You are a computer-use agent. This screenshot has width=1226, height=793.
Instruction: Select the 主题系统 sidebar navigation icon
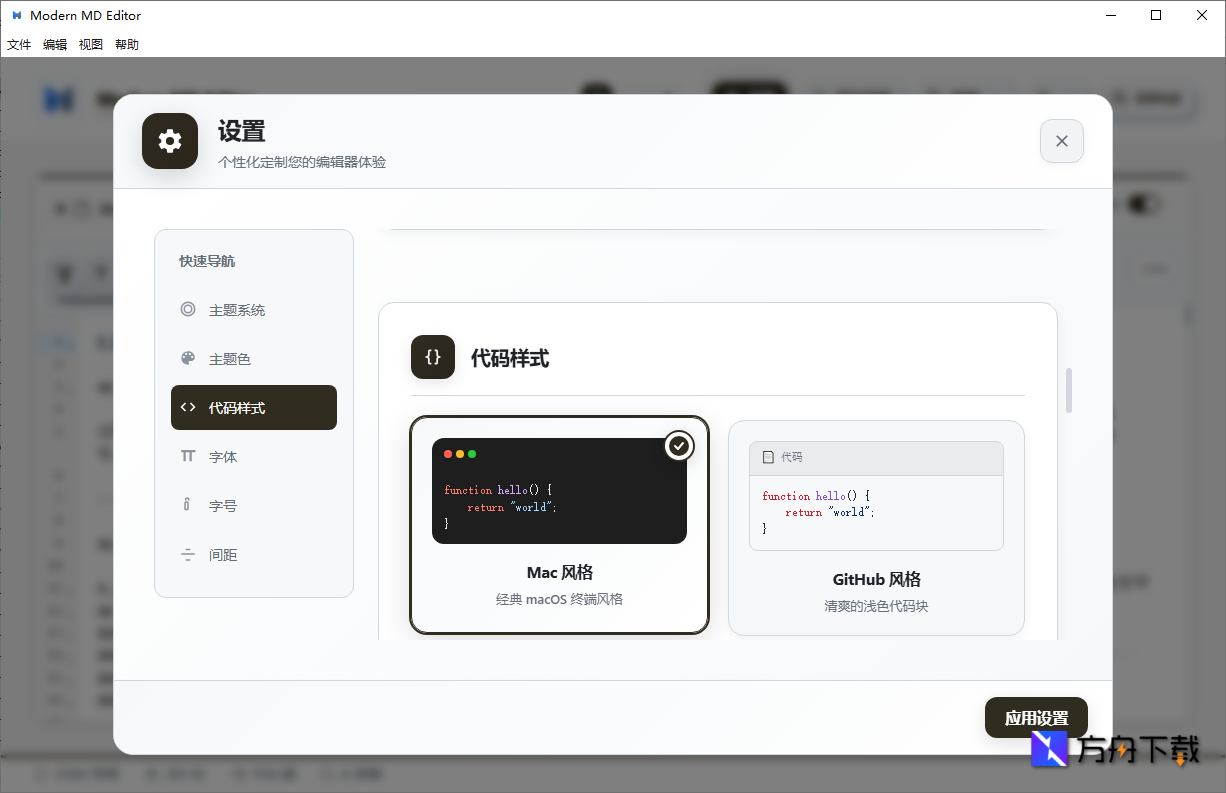pyautogui.click(x=188, y=309)
